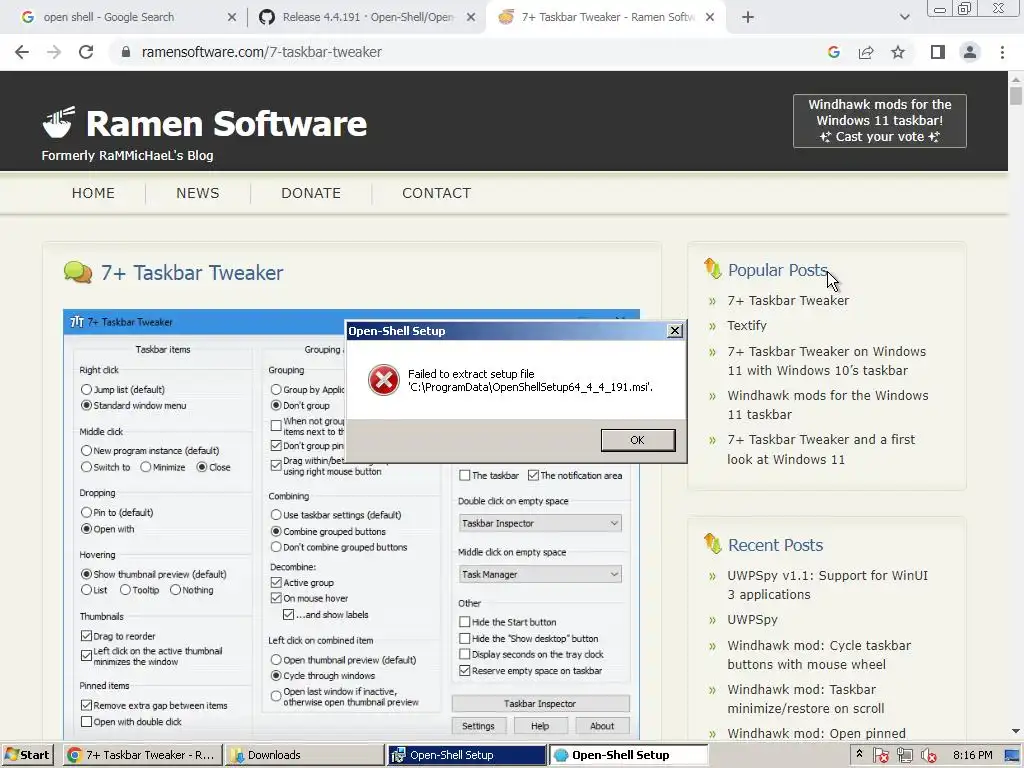Go back in browser history

[x=22, y=52]
